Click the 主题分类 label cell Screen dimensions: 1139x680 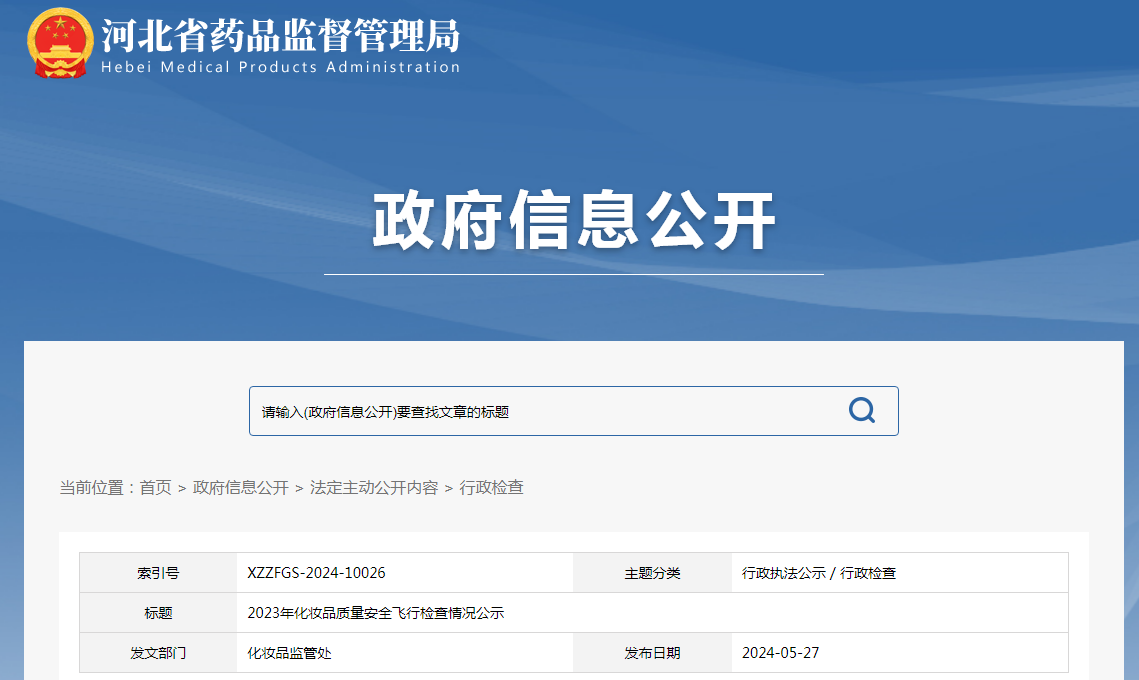652,573
